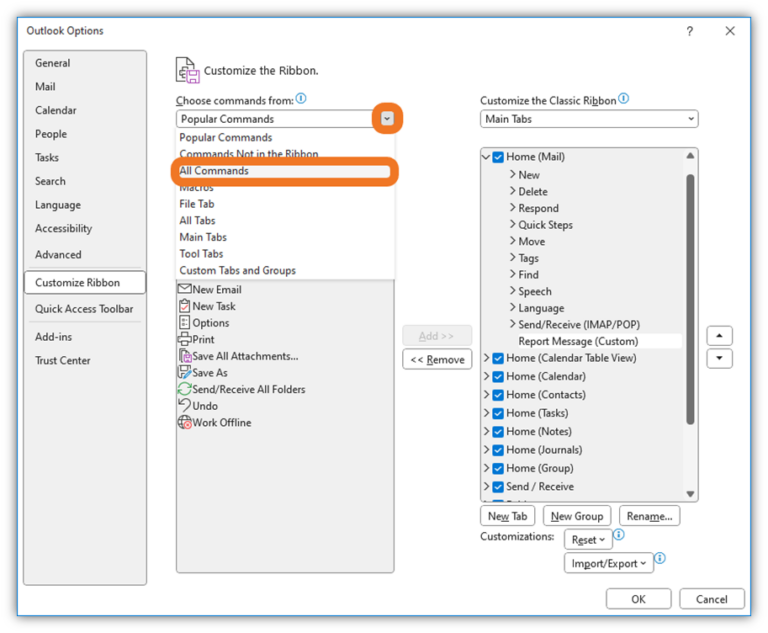
Task: Select the Print command icon
Action: click(x=184, y=339)
